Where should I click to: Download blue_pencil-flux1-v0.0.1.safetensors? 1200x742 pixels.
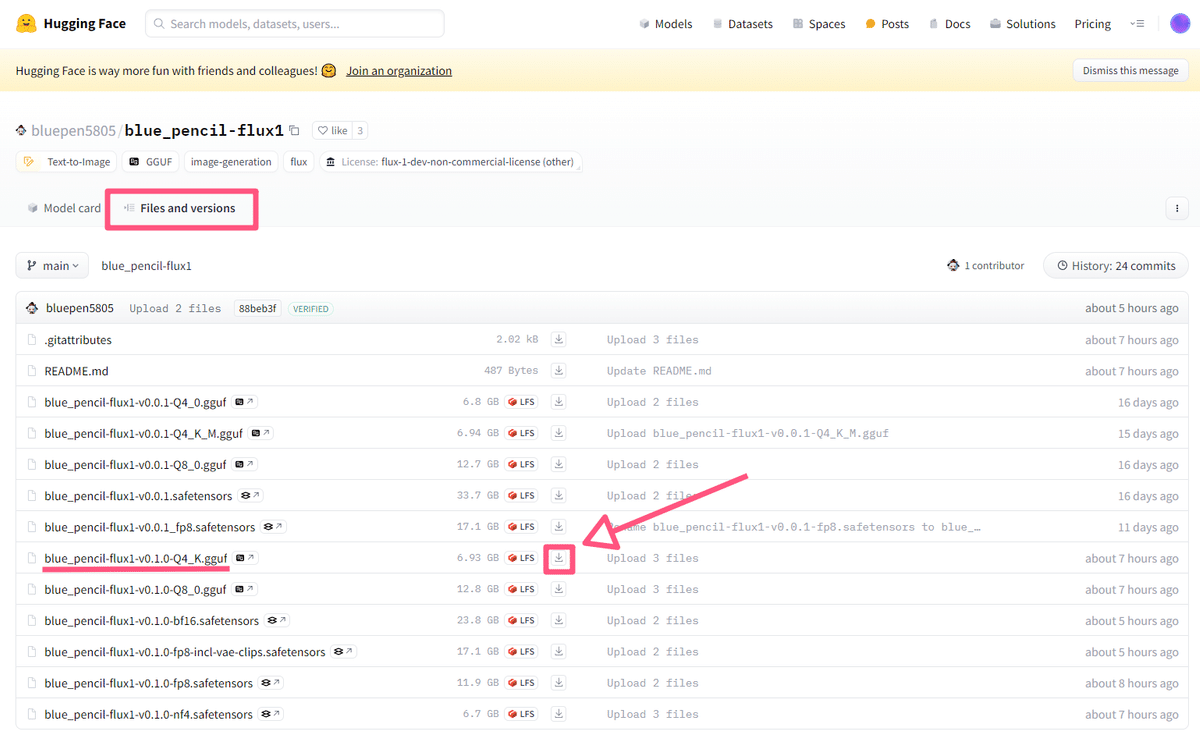559,496
